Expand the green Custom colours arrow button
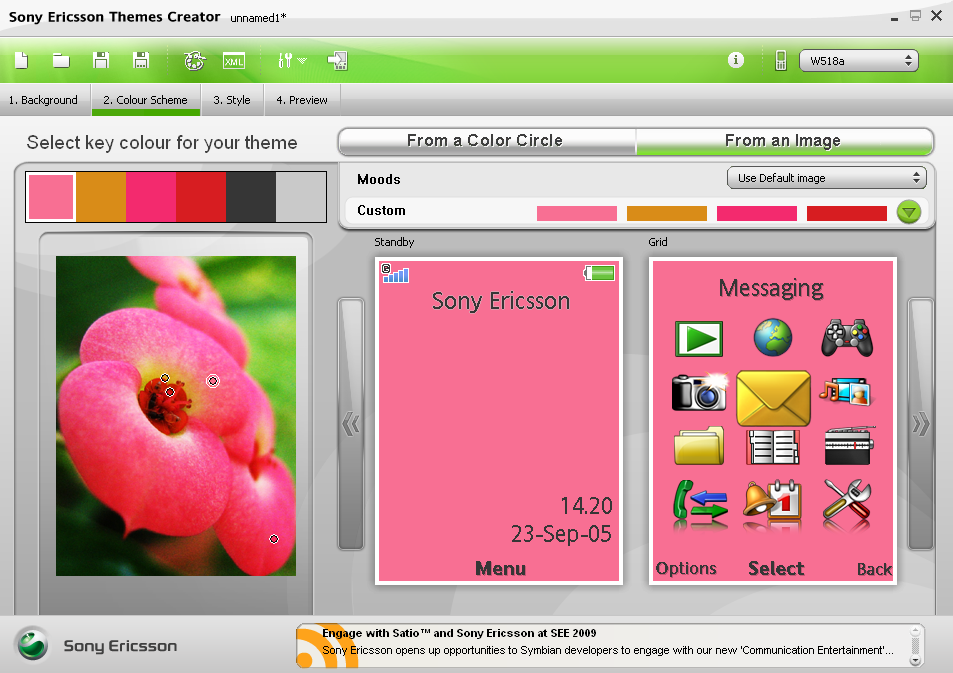953x673 pixels. [x=909, y=212]
